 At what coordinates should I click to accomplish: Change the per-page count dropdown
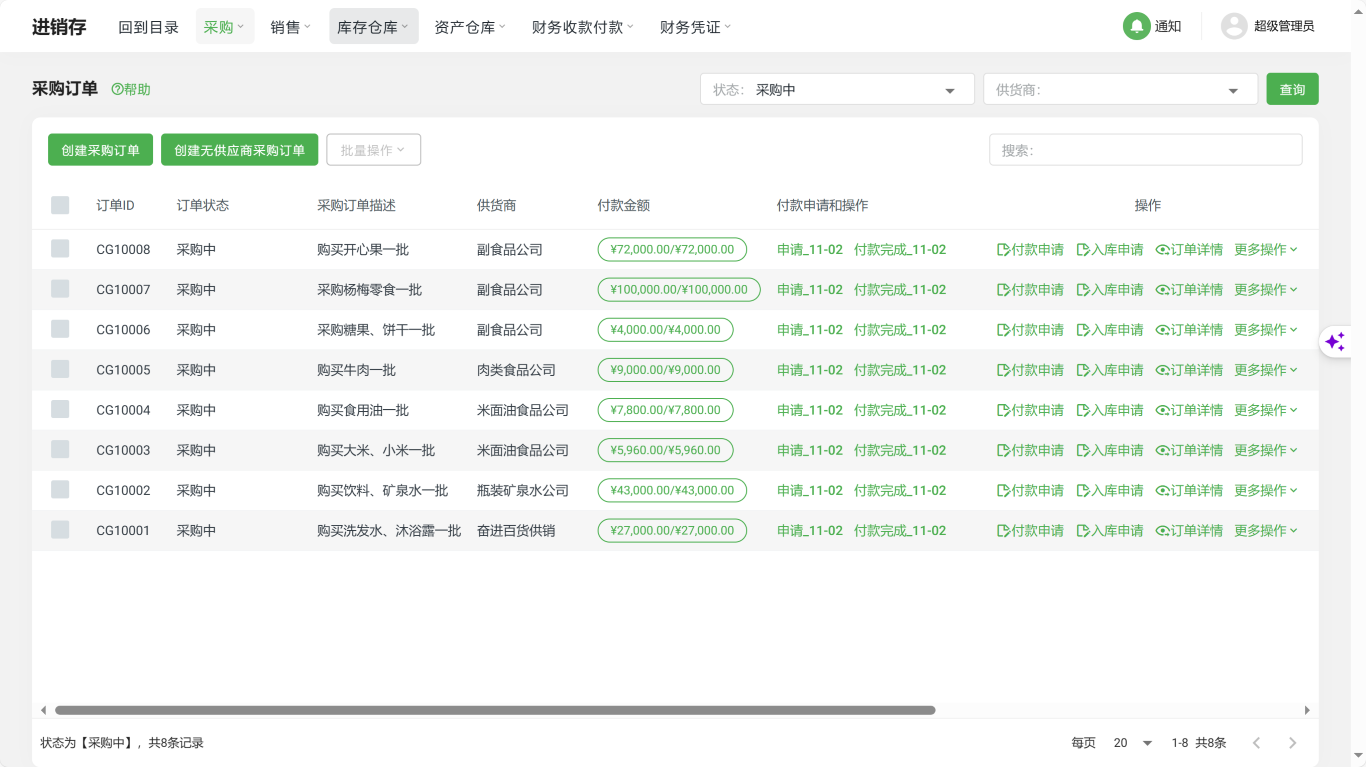pyautogui.click(x=1132, y=743)
